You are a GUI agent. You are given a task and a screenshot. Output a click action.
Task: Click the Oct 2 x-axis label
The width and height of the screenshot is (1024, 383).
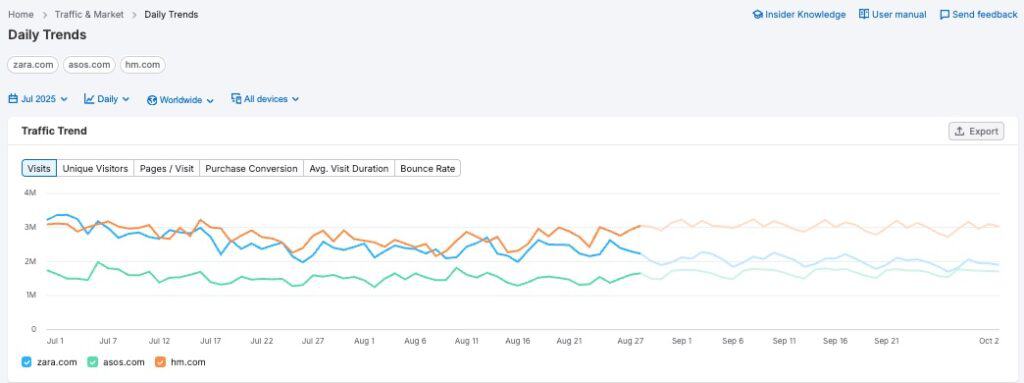click(x=989, y=341)
